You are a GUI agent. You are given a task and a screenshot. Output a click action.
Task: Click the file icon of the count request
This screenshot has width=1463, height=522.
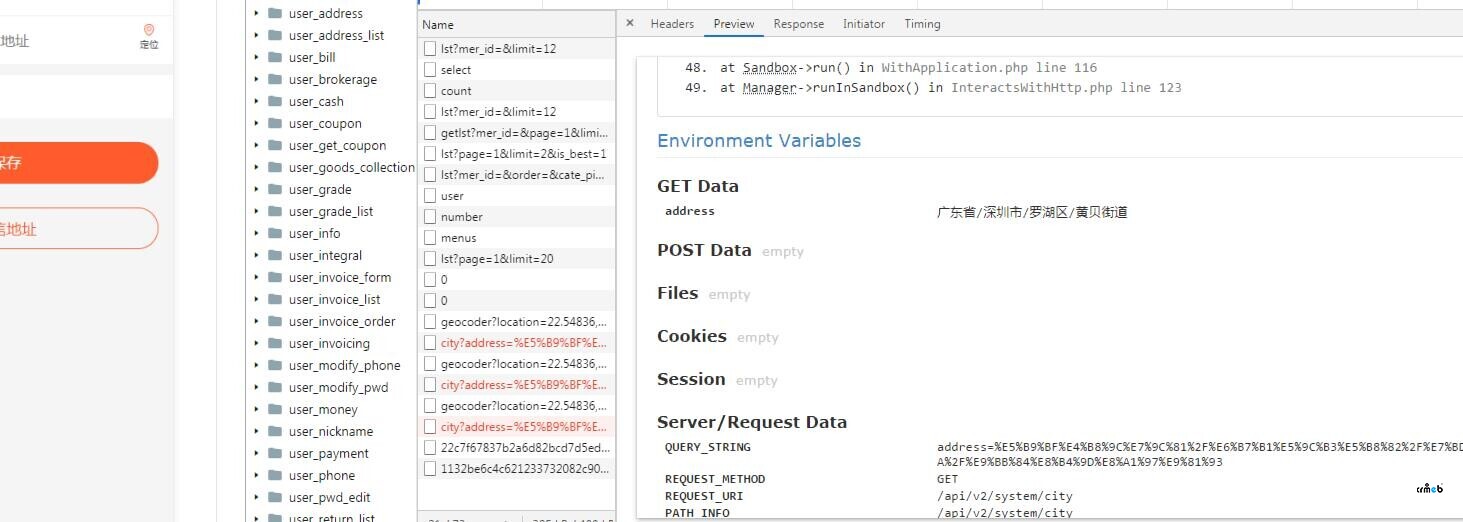tap(430, 90)
